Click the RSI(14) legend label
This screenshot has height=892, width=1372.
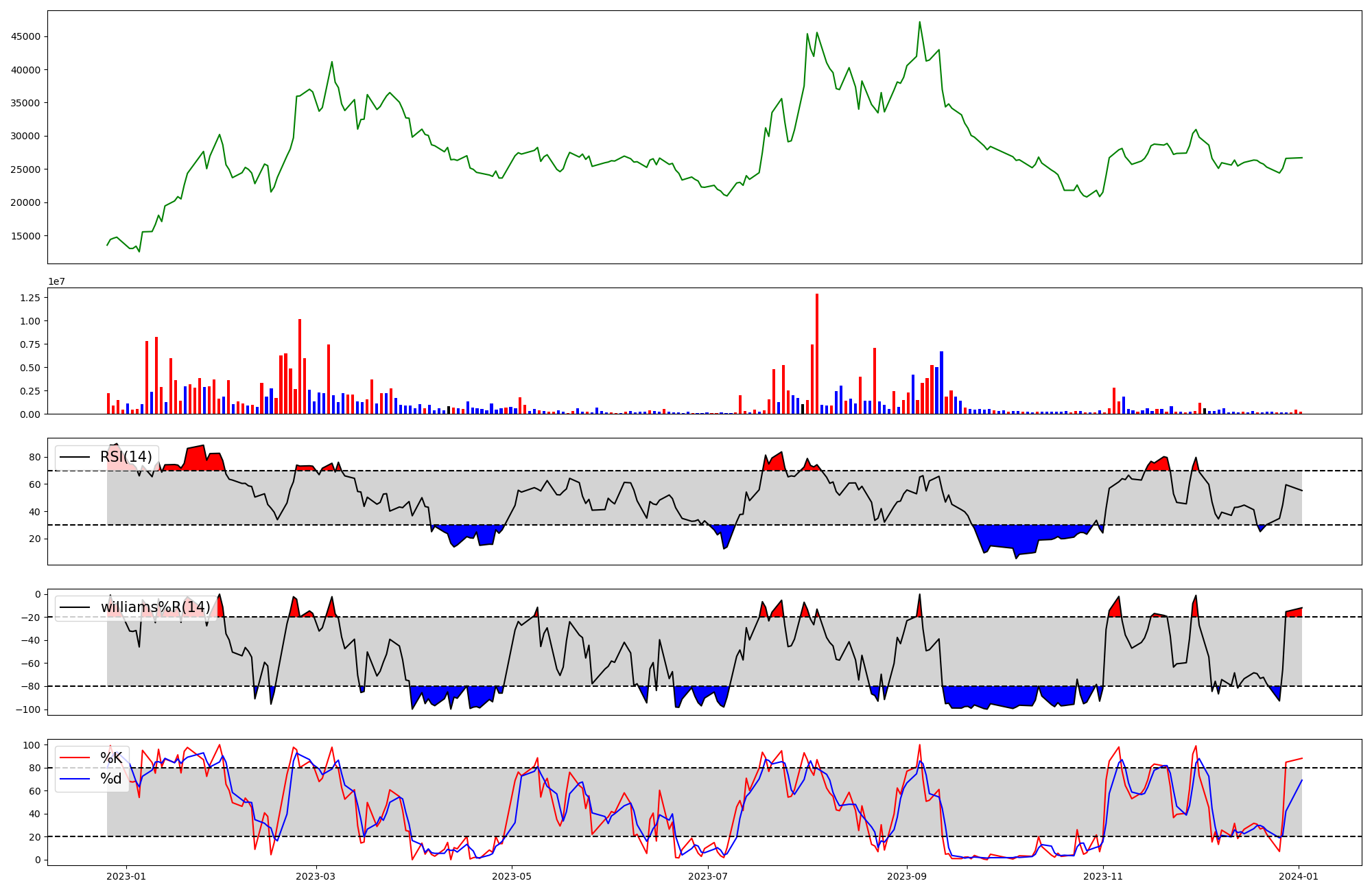(126, 457)
